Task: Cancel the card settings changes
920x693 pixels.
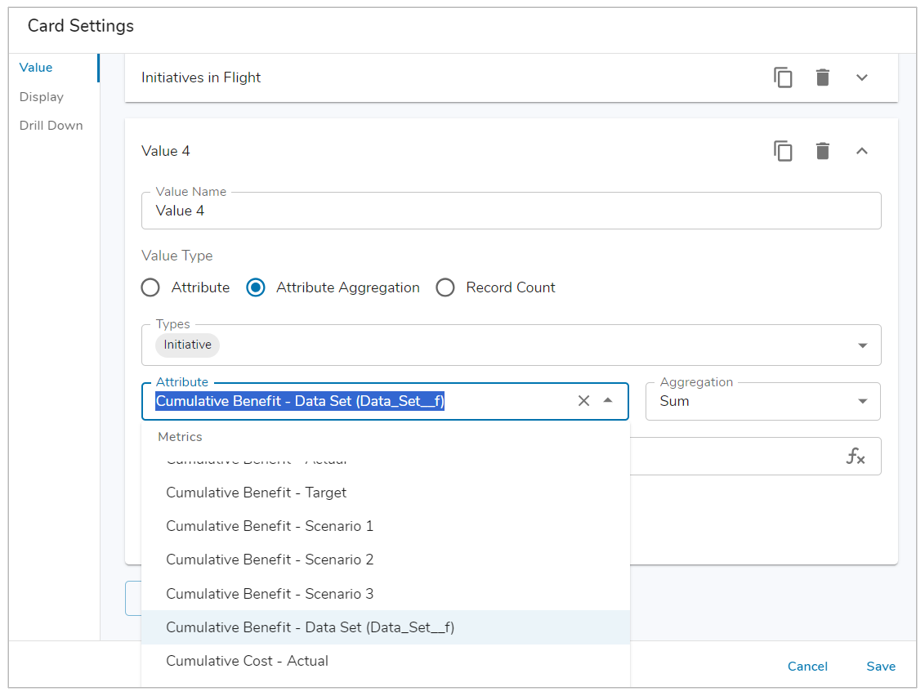Action: 807,666
